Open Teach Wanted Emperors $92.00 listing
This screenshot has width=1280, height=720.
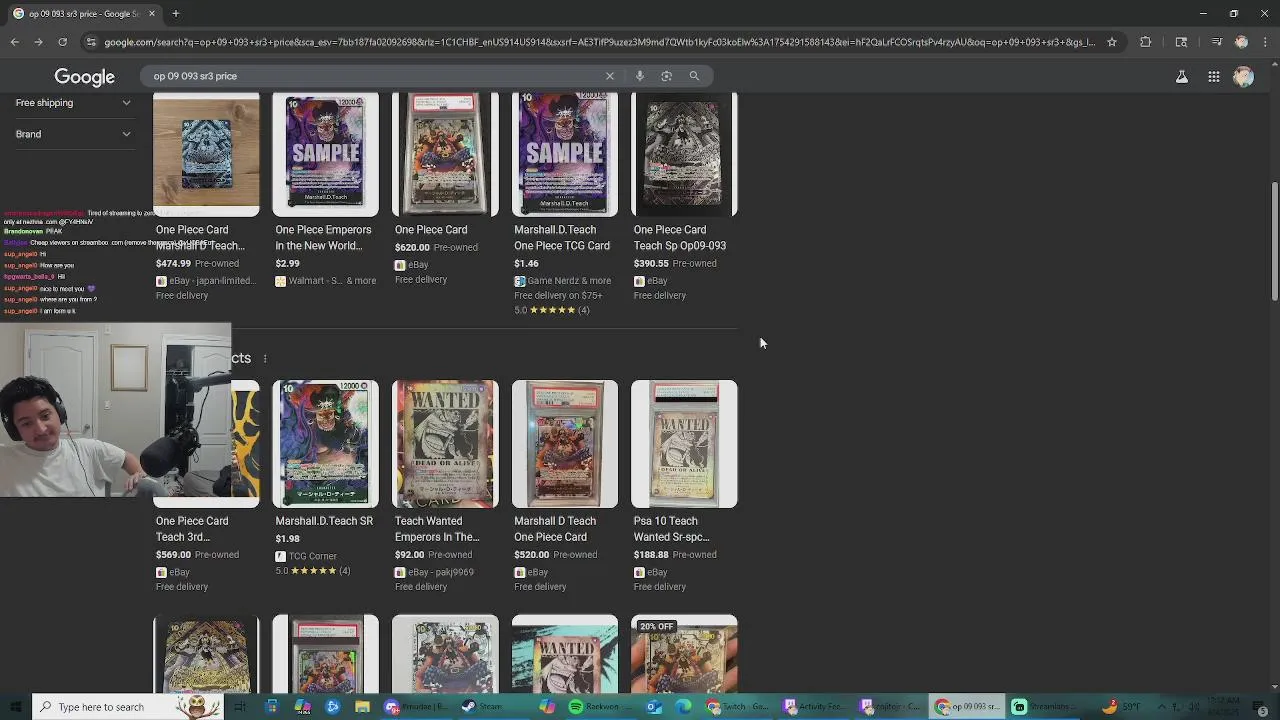[437, 529]
